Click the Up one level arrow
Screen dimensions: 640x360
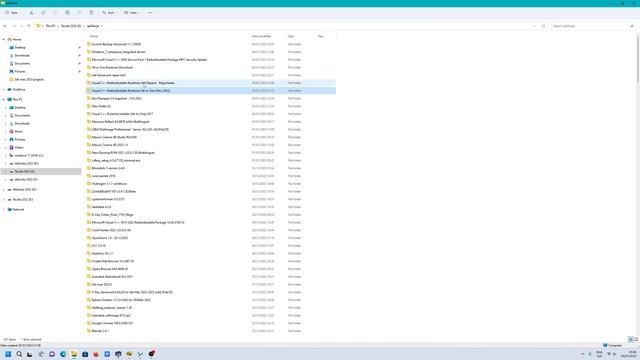click(x=29, y=26)
